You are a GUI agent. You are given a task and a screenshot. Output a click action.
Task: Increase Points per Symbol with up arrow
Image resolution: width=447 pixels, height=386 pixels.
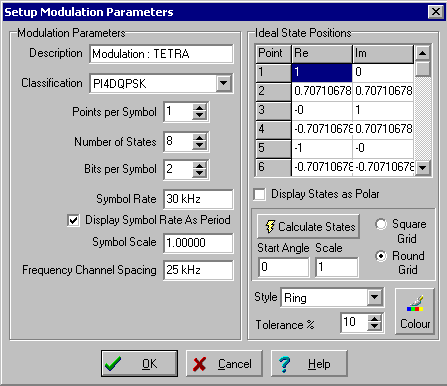199,108
